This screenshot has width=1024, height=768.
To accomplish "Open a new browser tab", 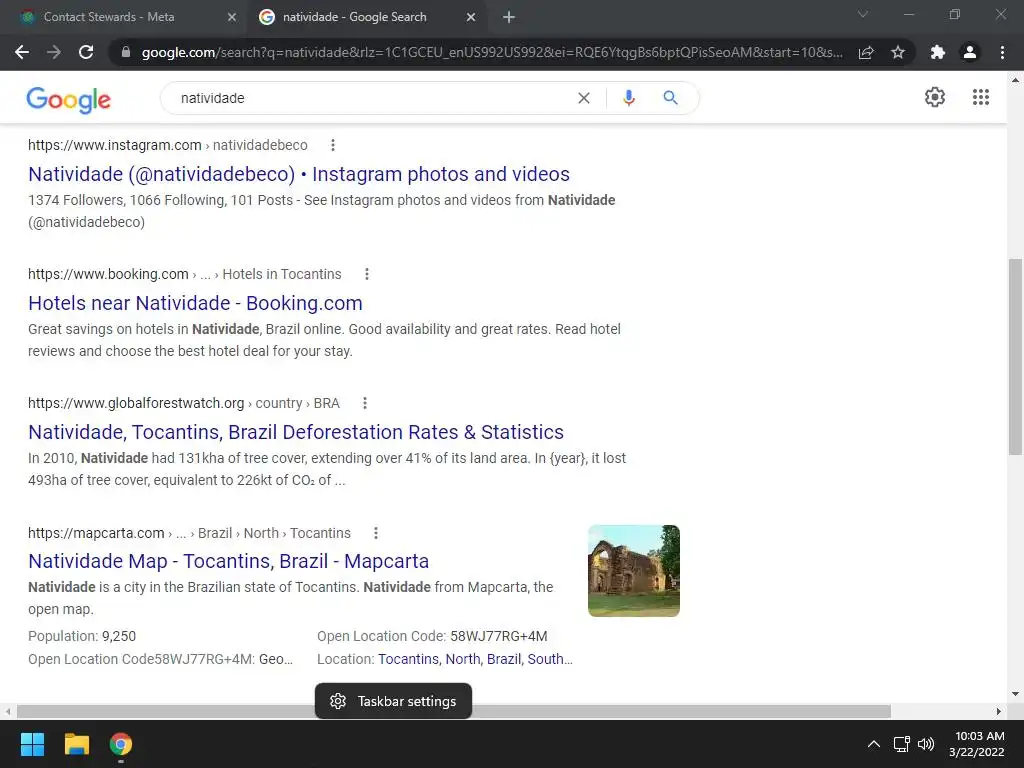I will (x=509, y=18).
